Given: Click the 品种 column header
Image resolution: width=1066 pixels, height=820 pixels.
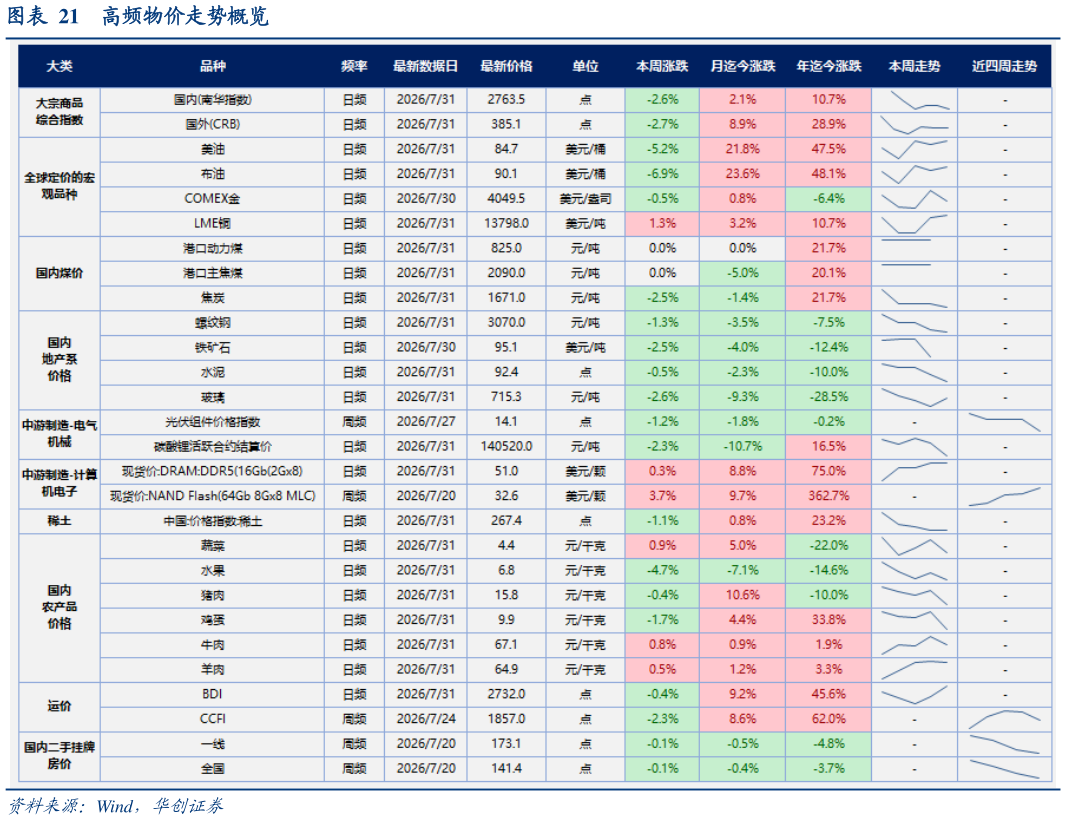Looking at the screenshot, I should (212, 66).
